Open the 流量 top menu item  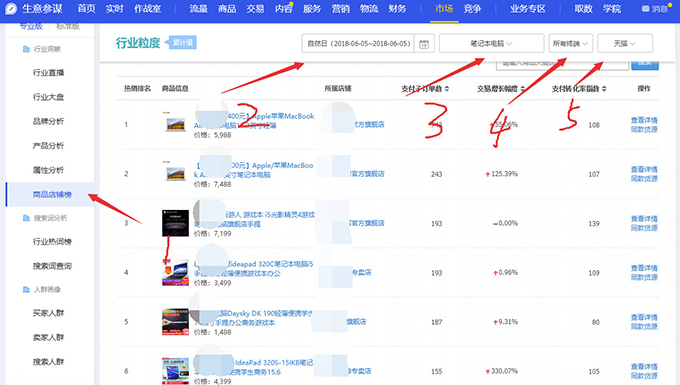pos(198,9)
